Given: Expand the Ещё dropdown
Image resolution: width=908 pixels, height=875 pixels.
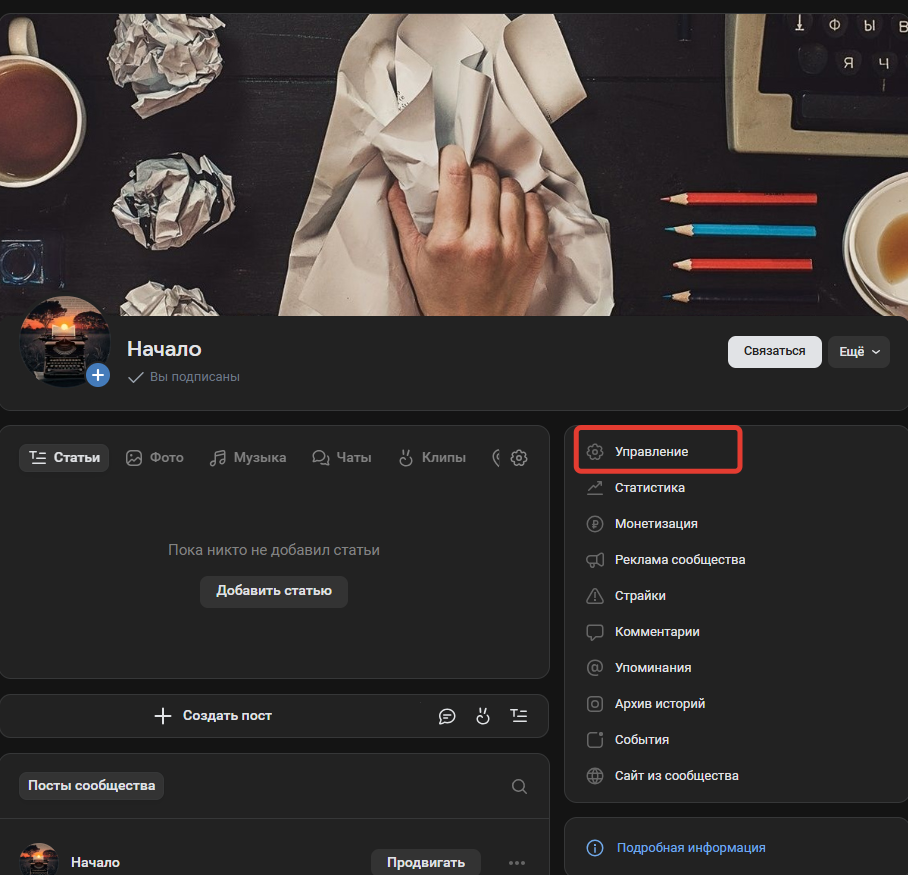Looking at the screenshot, I should tap(858, 352).
